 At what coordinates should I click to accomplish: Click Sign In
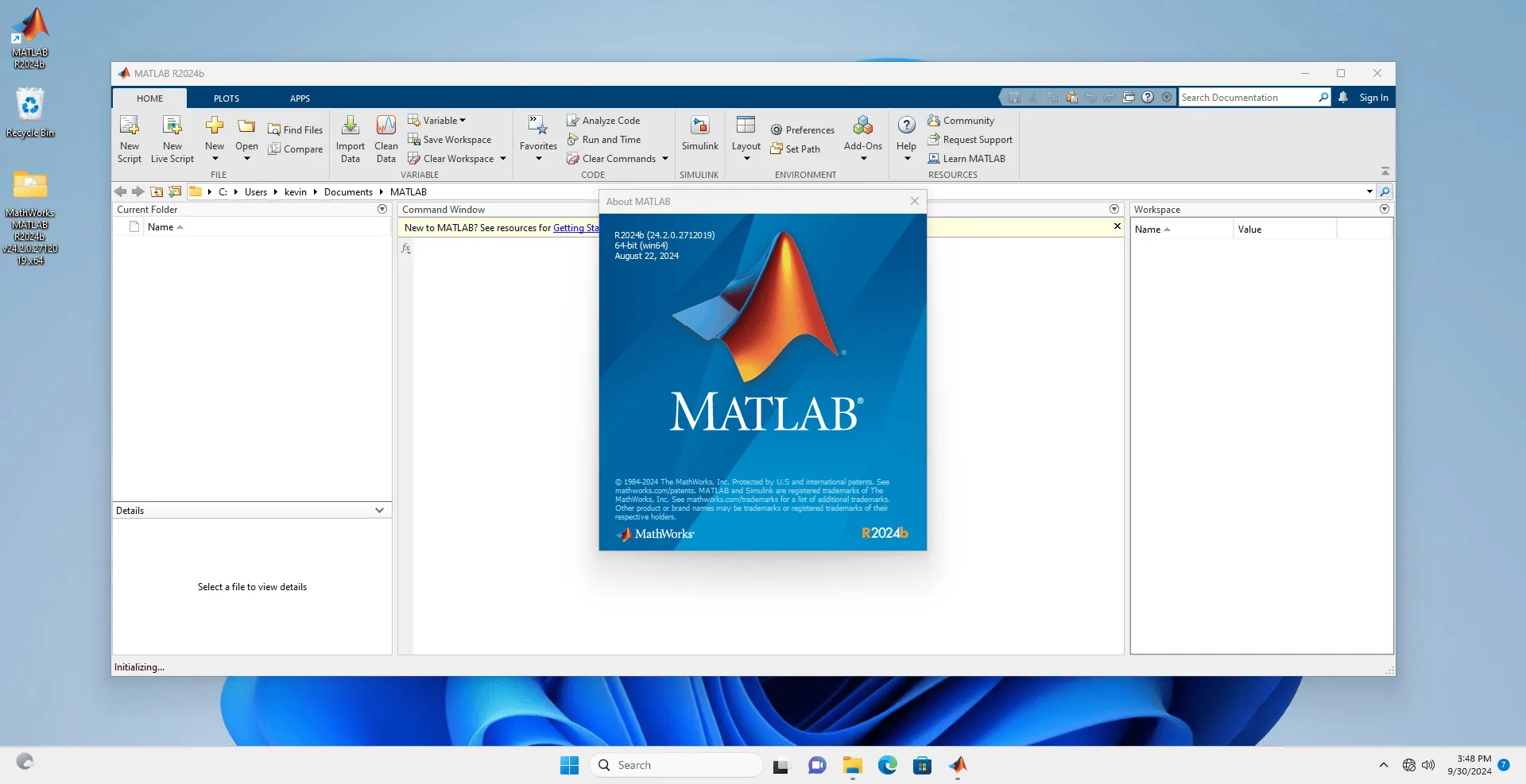point(1373,98)
